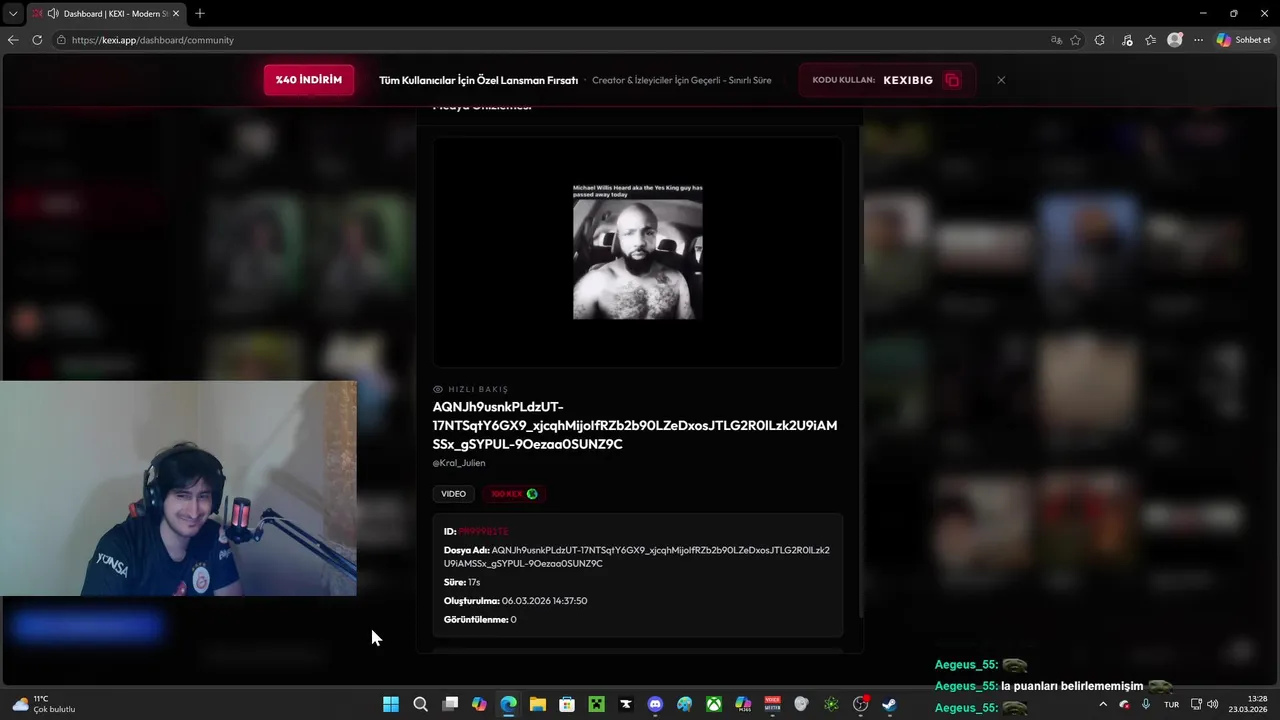The height and width of the screenshot is (720, 1280).
Task: Mute the tab via speaker icon
Action: 53,13
